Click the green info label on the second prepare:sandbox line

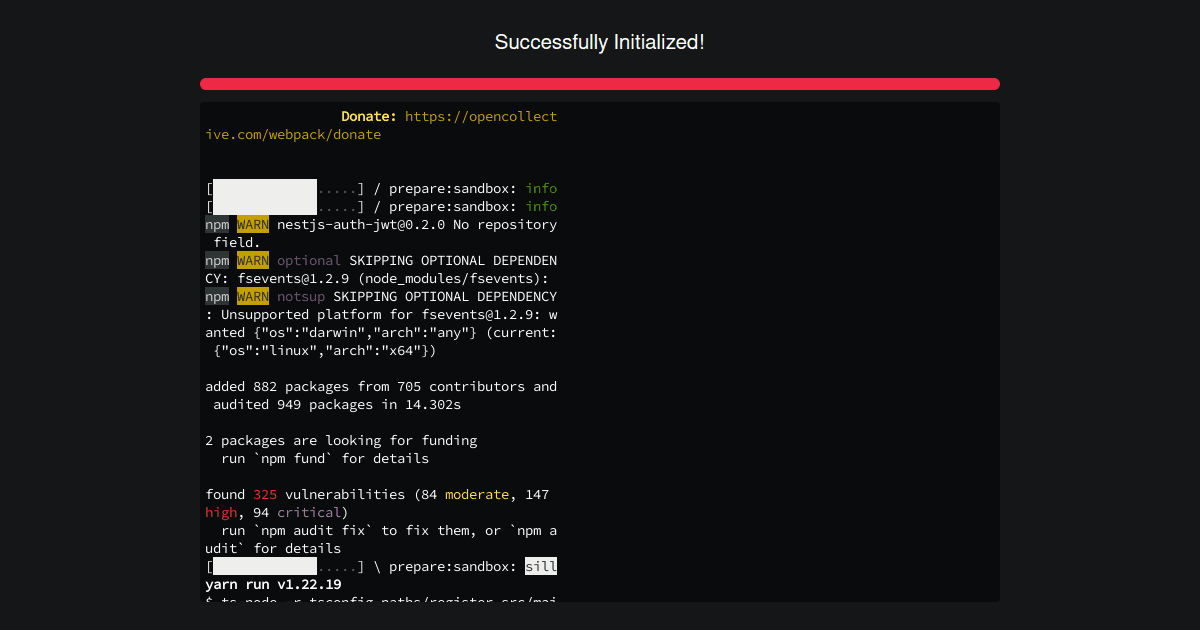pyautogui.click(x=541, y=206)
